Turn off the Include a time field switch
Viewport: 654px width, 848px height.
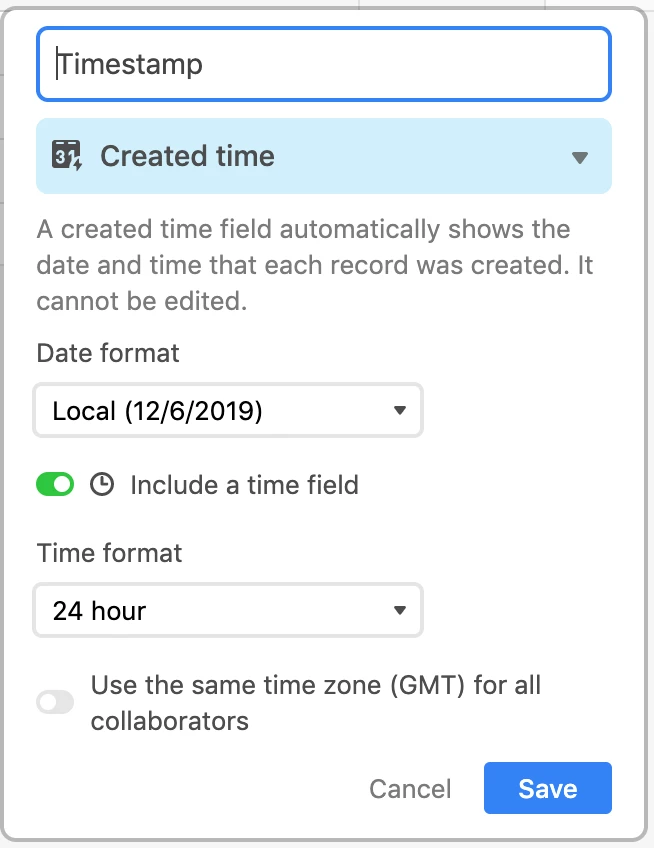[x=55, y=484]
